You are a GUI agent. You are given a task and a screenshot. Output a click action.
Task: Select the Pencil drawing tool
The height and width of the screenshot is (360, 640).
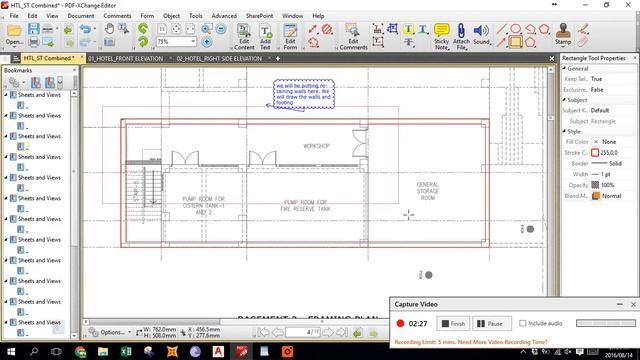tap(583, 29)
